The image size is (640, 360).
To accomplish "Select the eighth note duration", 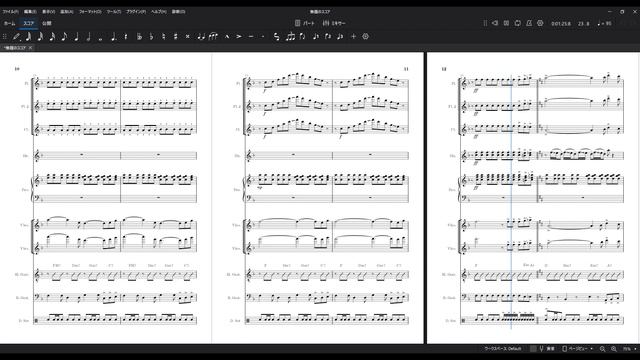I will 64,37.
